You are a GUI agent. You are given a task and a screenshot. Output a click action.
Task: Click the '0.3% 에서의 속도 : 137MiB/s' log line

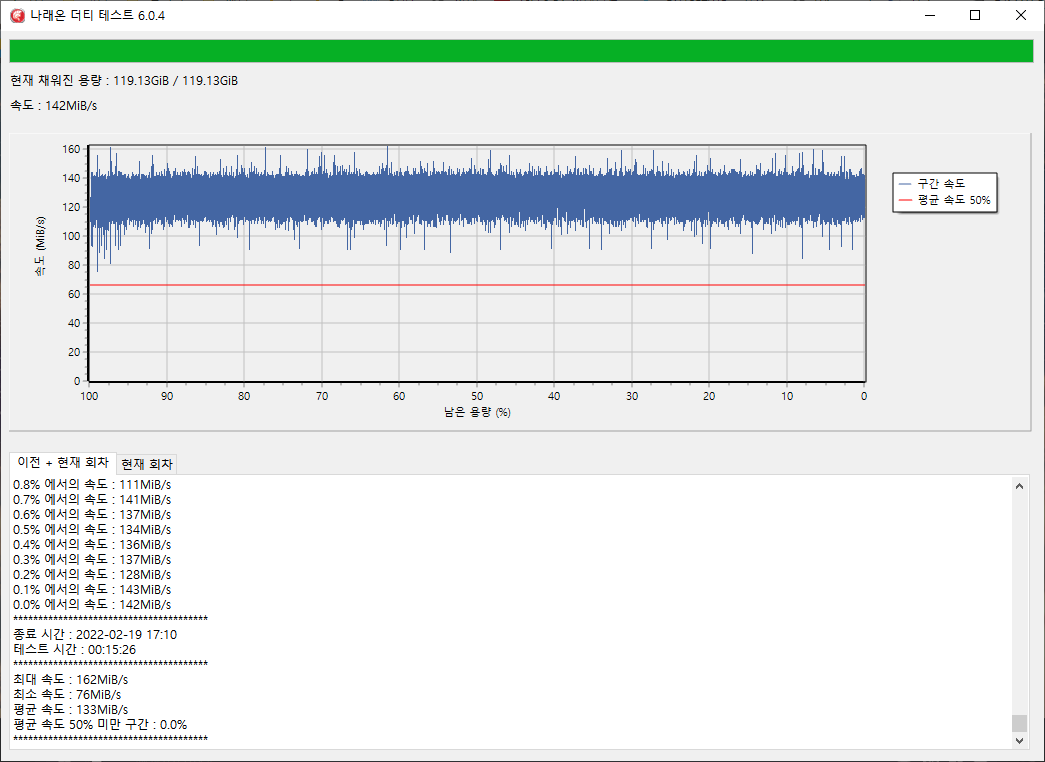point(92,560)
